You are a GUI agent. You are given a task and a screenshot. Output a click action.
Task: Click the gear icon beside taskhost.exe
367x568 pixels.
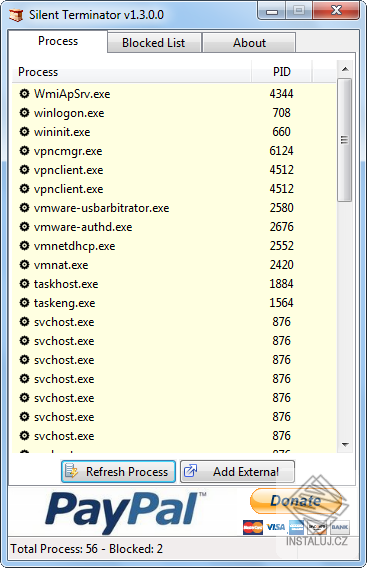(x=24, y=284)
